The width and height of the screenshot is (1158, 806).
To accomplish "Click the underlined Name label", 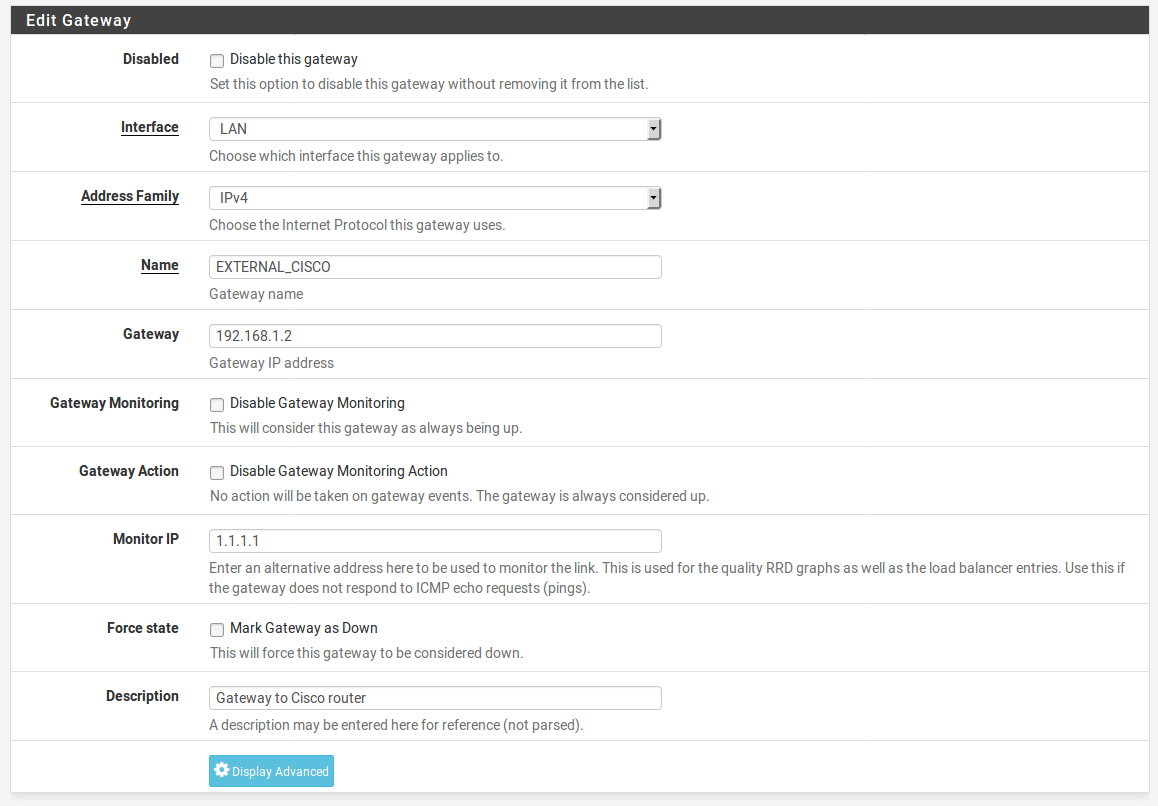I will [x=160, y=265].
